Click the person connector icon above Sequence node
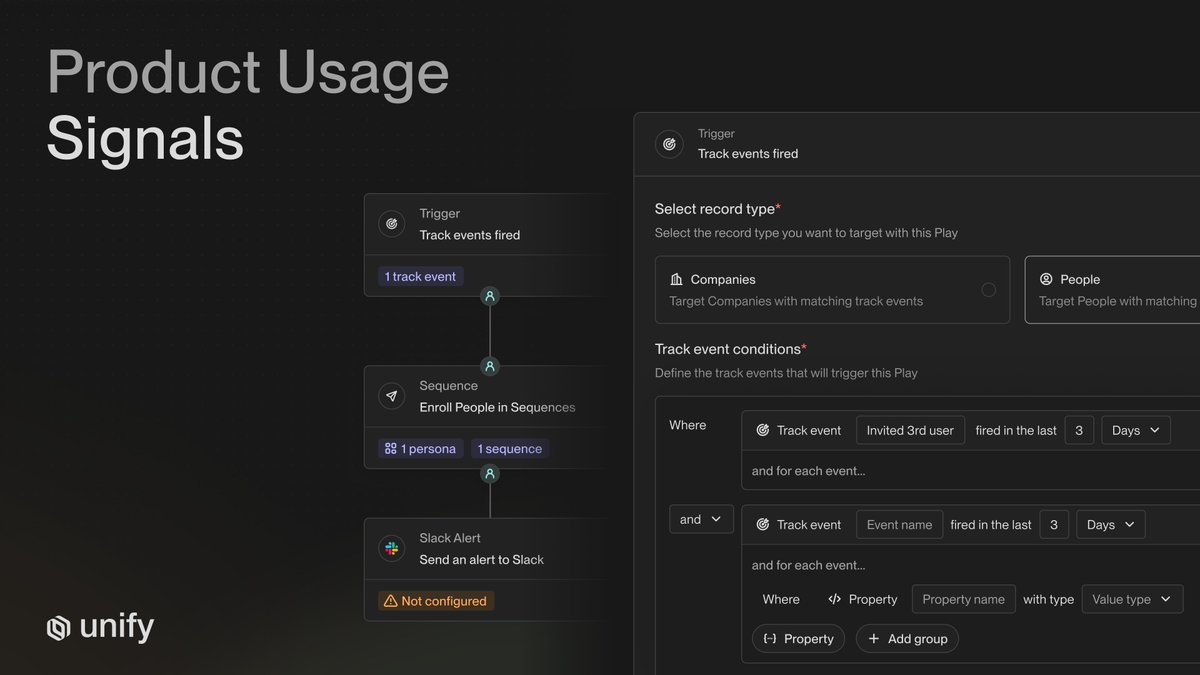 [x=490, y=366]
